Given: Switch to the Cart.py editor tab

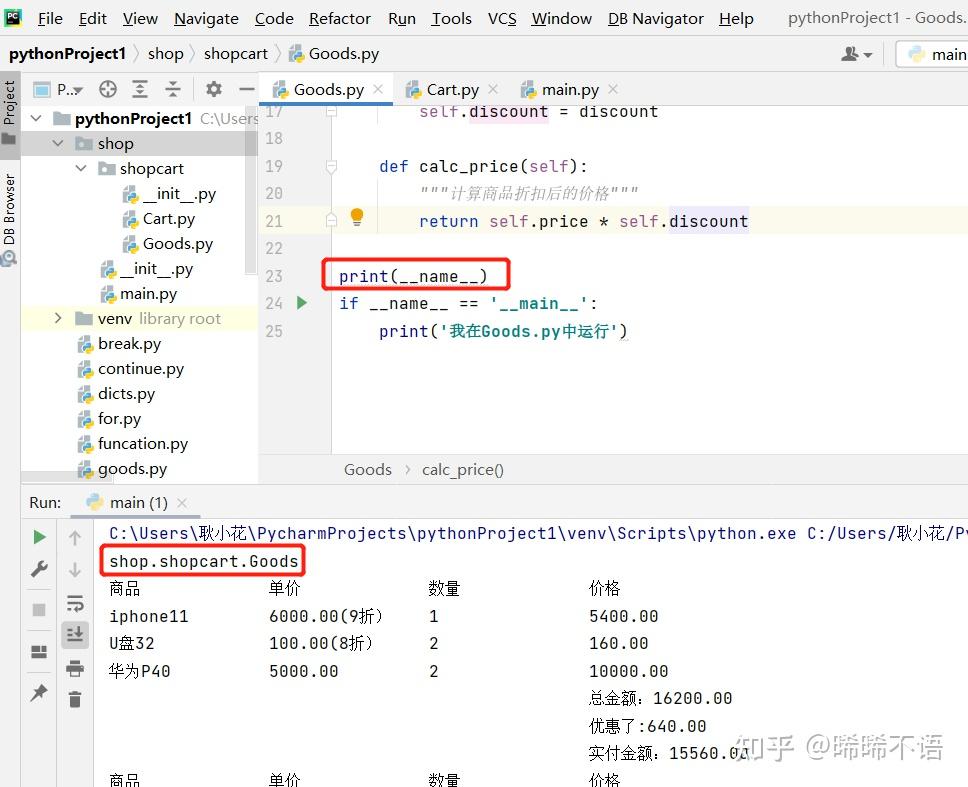Looking at the screenshot, I should [x=452, y=90].
